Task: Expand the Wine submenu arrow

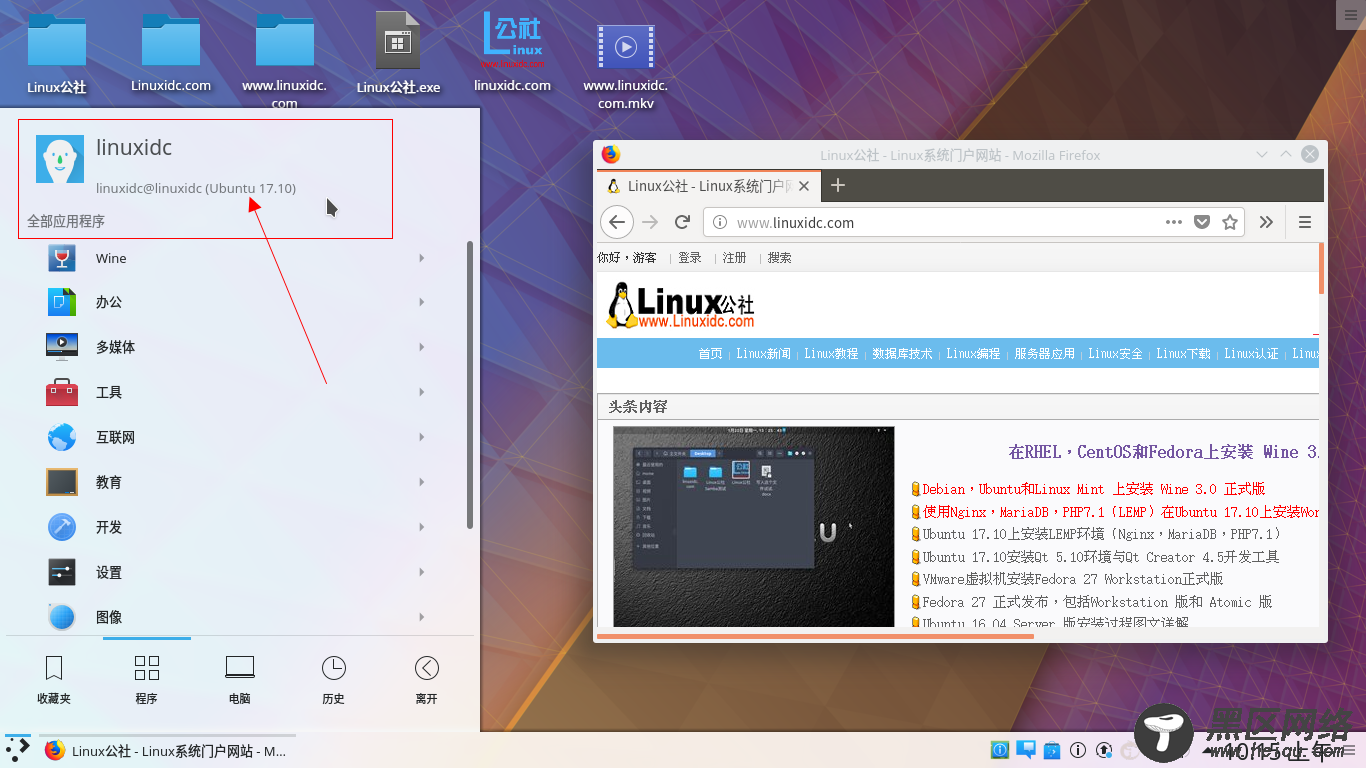Action: tap(422, 258)
